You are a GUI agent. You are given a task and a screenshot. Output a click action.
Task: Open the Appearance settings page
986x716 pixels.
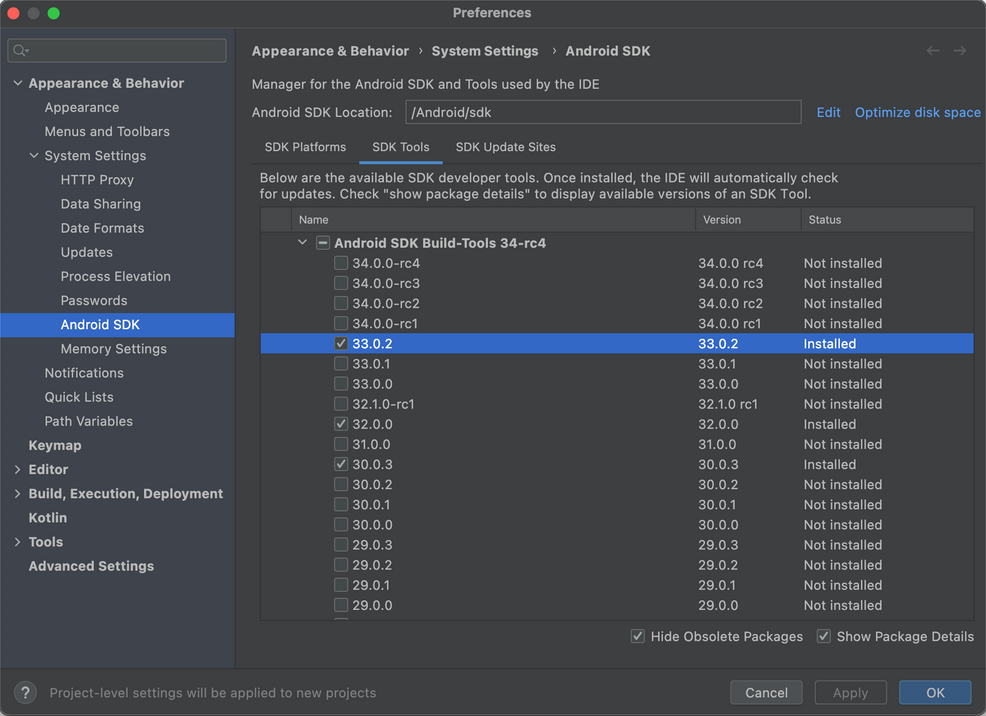(82, 107)
